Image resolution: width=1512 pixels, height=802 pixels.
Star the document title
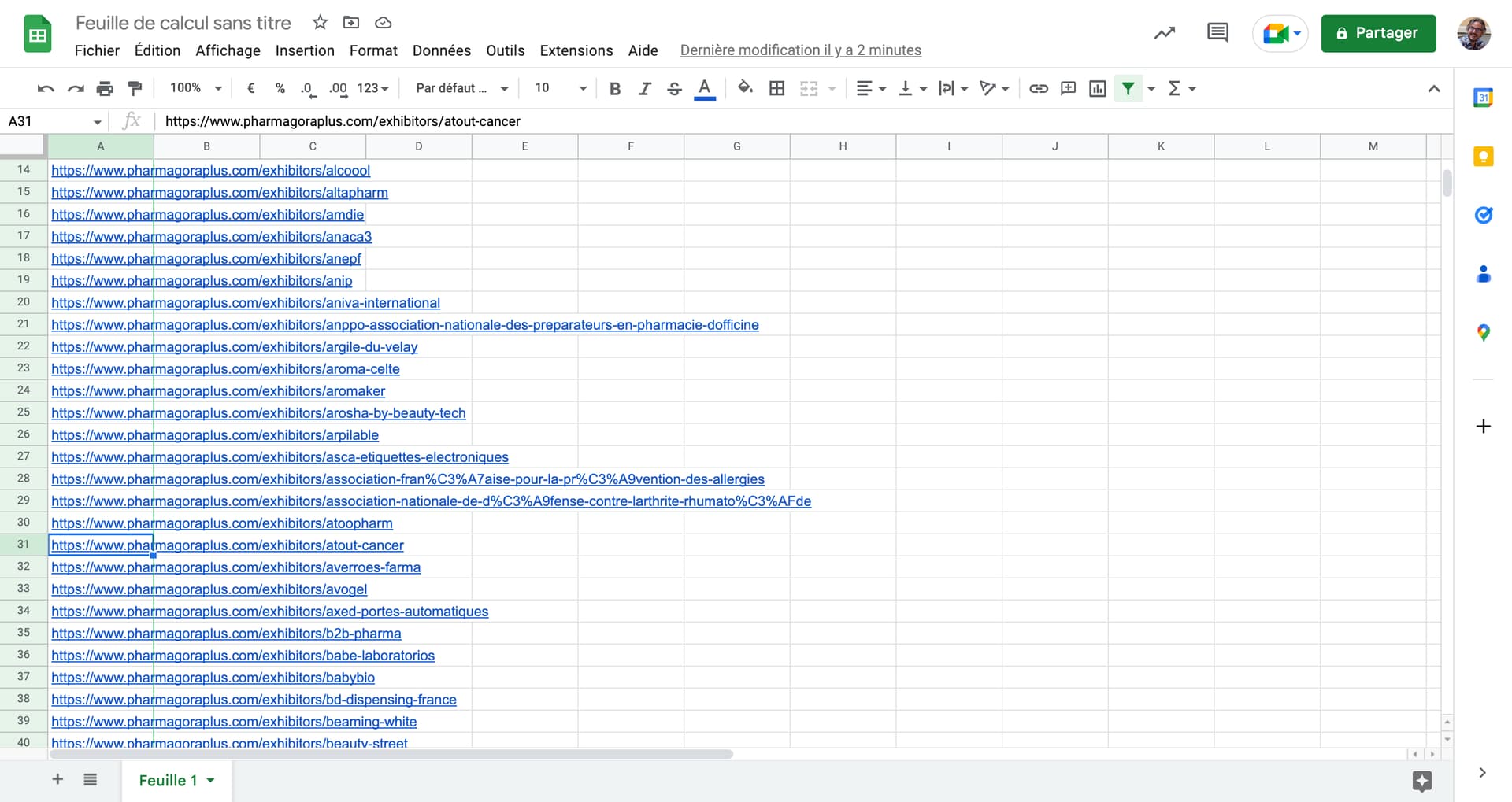(320, 23)
